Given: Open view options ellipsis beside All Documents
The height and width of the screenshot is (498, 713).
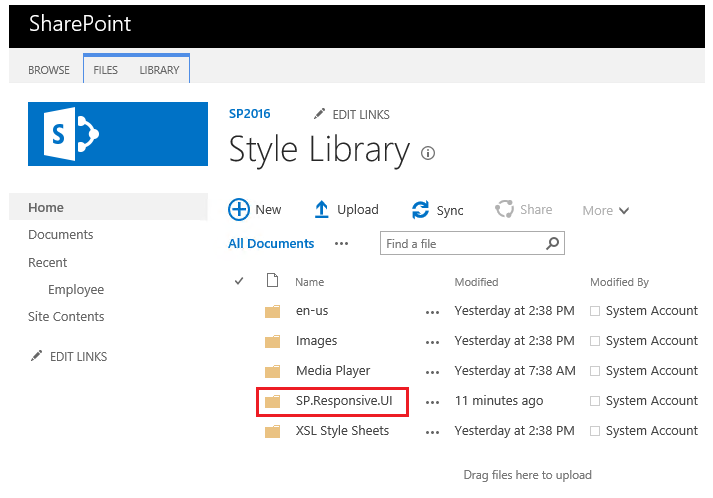Looking at the screenshot, I should point(341,243).
